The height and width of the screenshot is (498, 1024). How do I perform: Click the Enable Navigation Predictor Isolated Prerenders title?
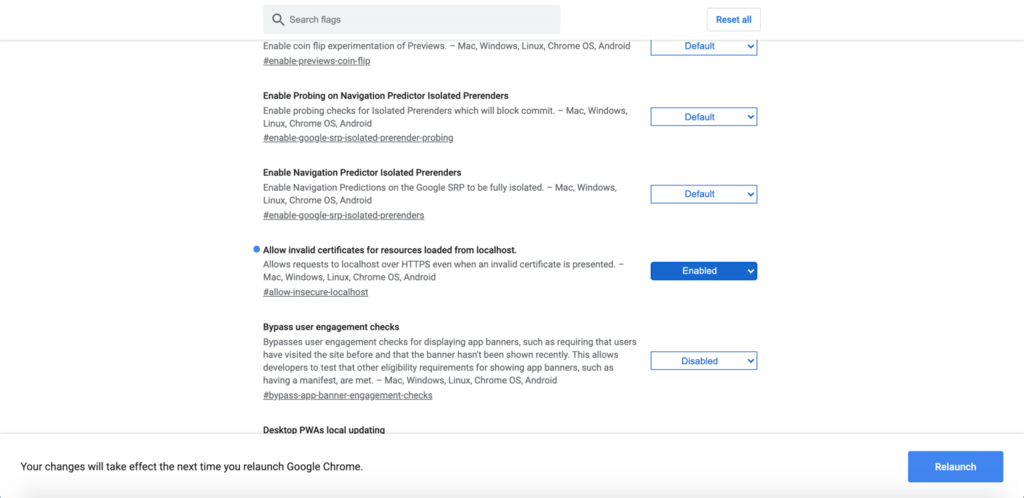(x=362, y=173)
